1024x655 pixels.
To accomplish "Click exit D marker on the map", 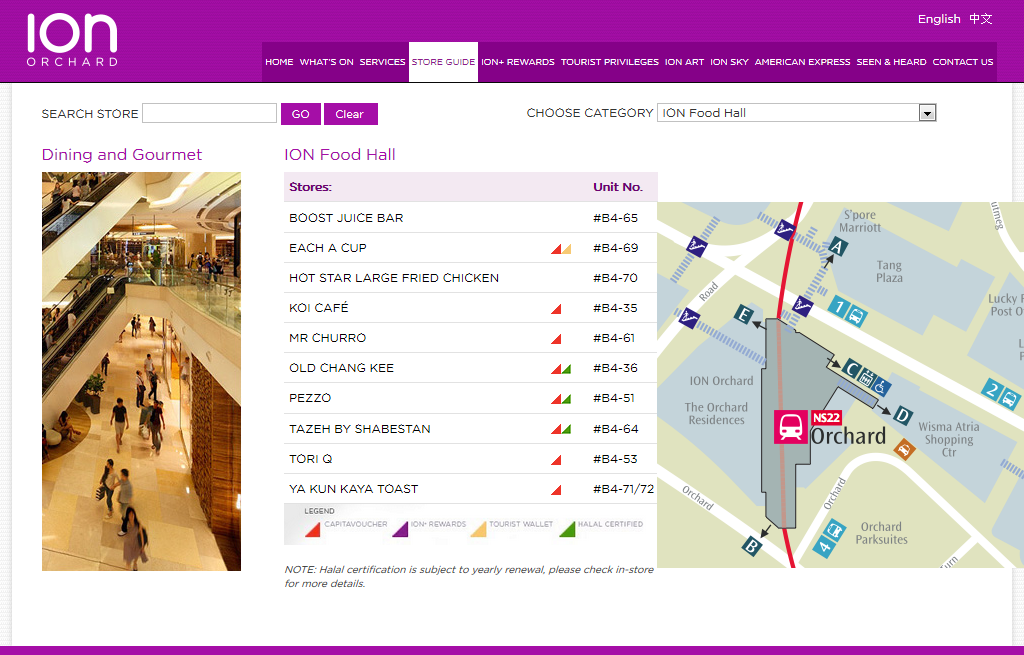I will point(903,415).
